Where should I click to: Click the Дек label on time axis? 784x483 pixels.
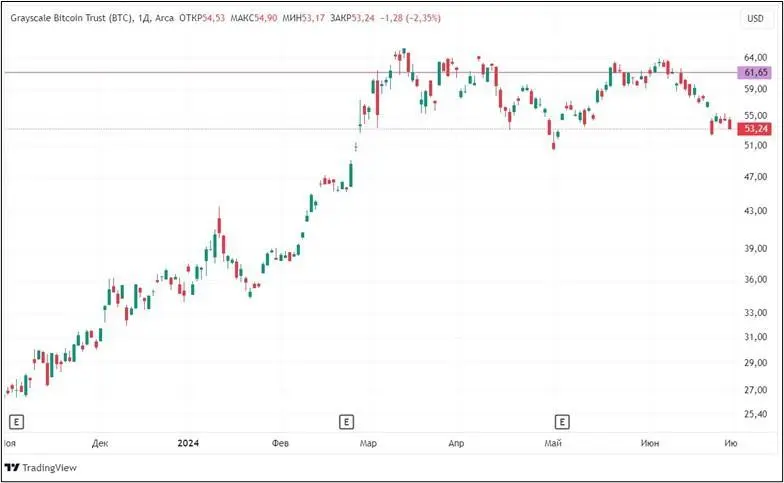pyautogui.click(x=99, y=442)
